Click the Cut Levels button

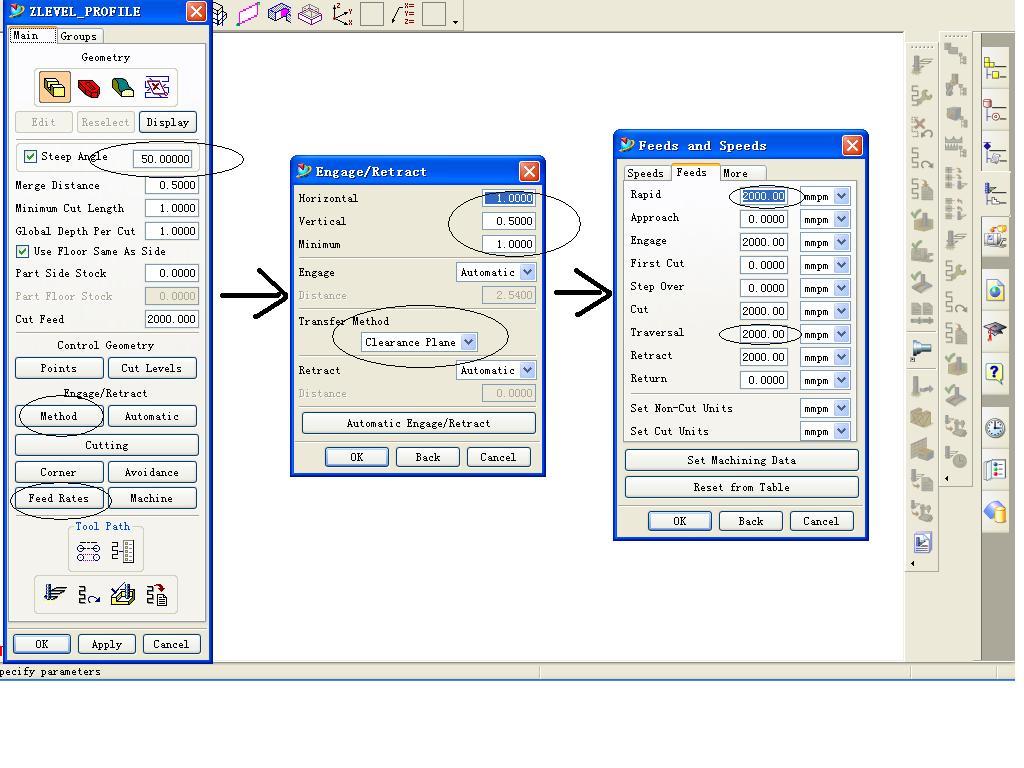pyautogui.click(x=152, y=368)
